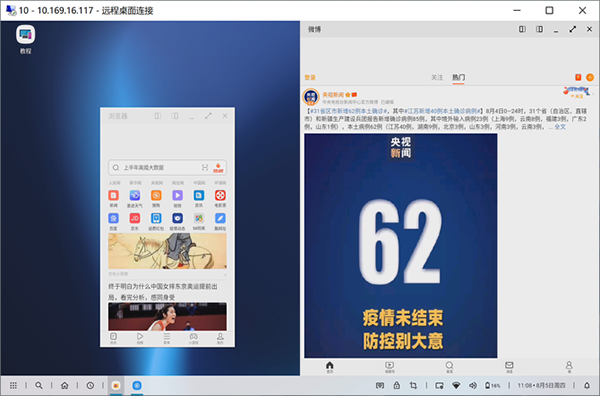The width and height of the screenshot is (600, 396).
Task: Click the 登录 login link in Weibo
Action: tap(310, 77)
